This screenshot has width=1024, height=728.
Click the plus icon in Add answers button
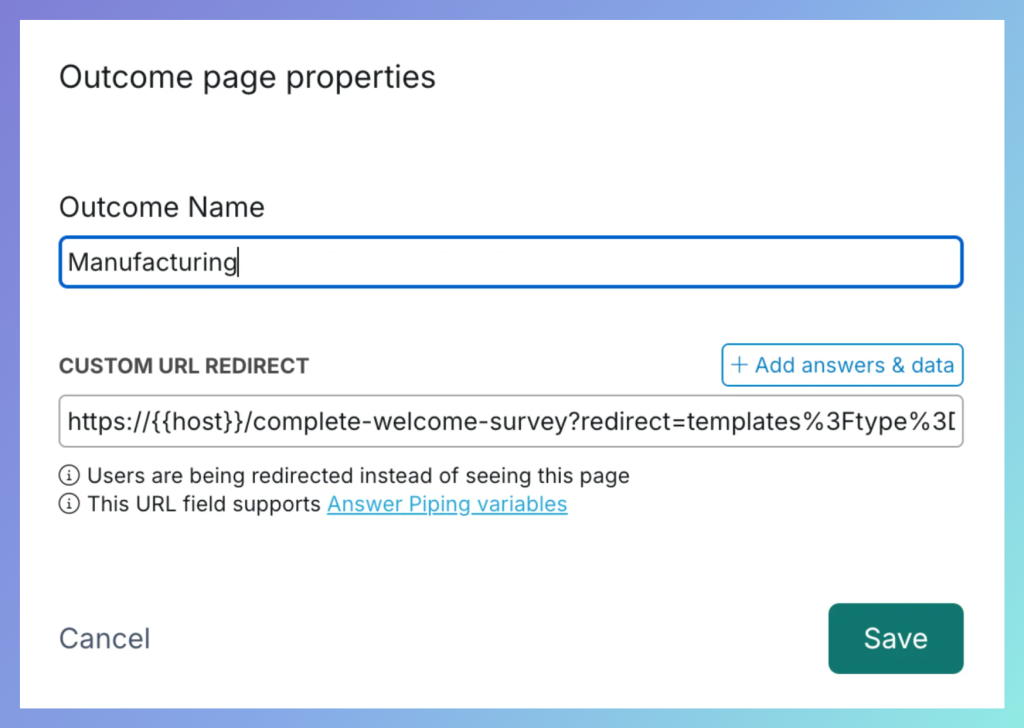coord(740,365)
